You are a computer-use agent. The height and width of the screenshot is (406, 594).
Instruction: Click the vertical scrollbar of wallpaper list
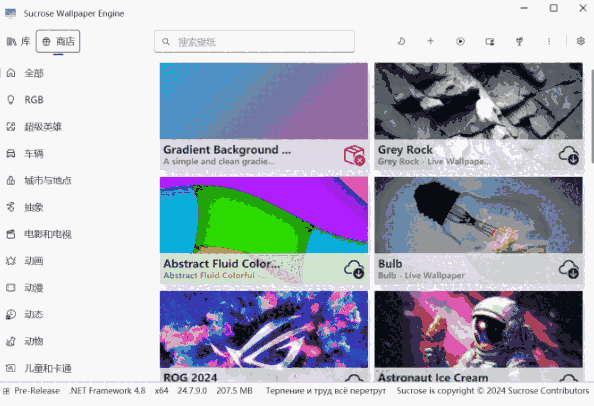coord(589,116)
